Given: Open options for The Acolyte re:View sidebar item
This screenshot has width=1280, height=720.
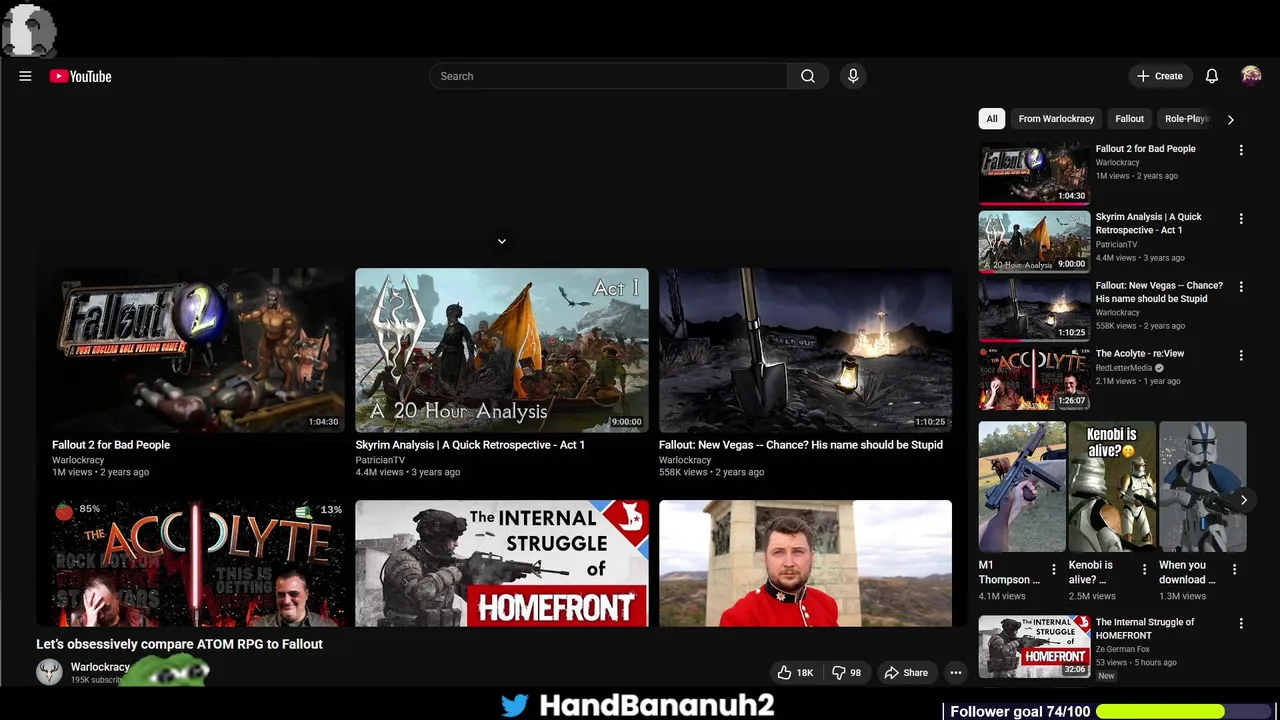Looking at the screenshot, I should (1241, 355).
